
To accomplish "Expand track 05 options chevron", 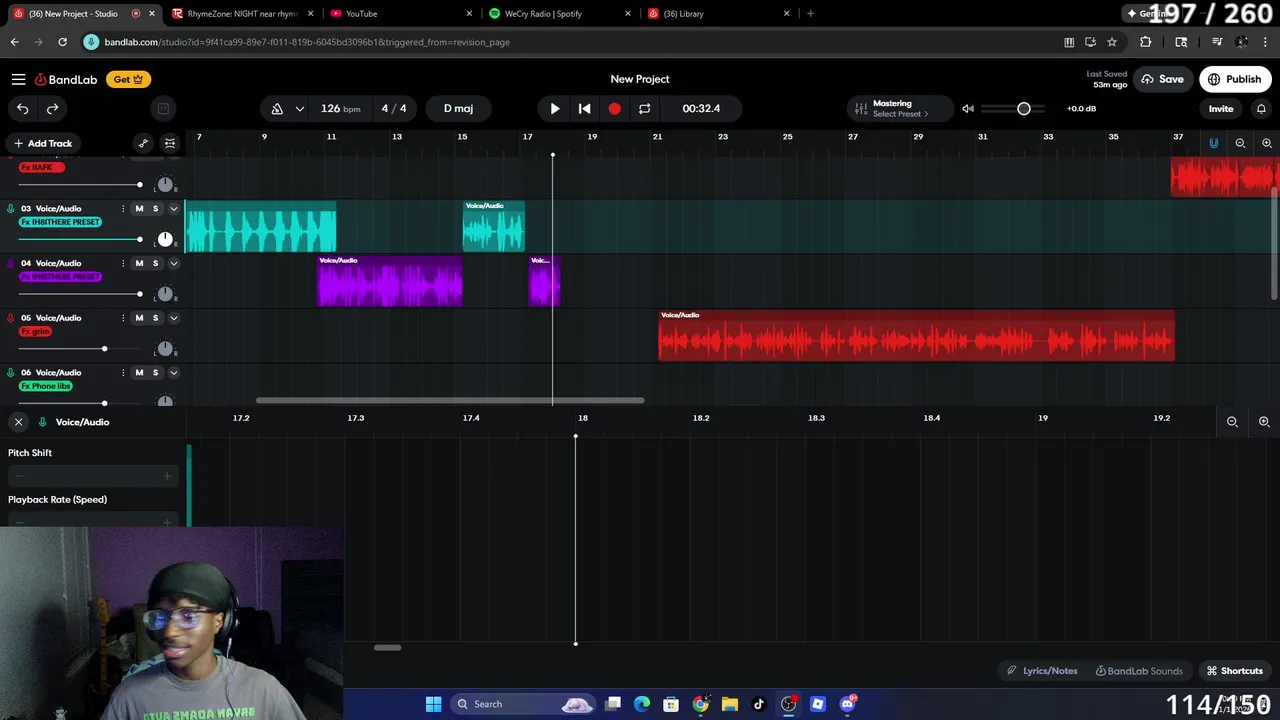I will click(173, 318).
